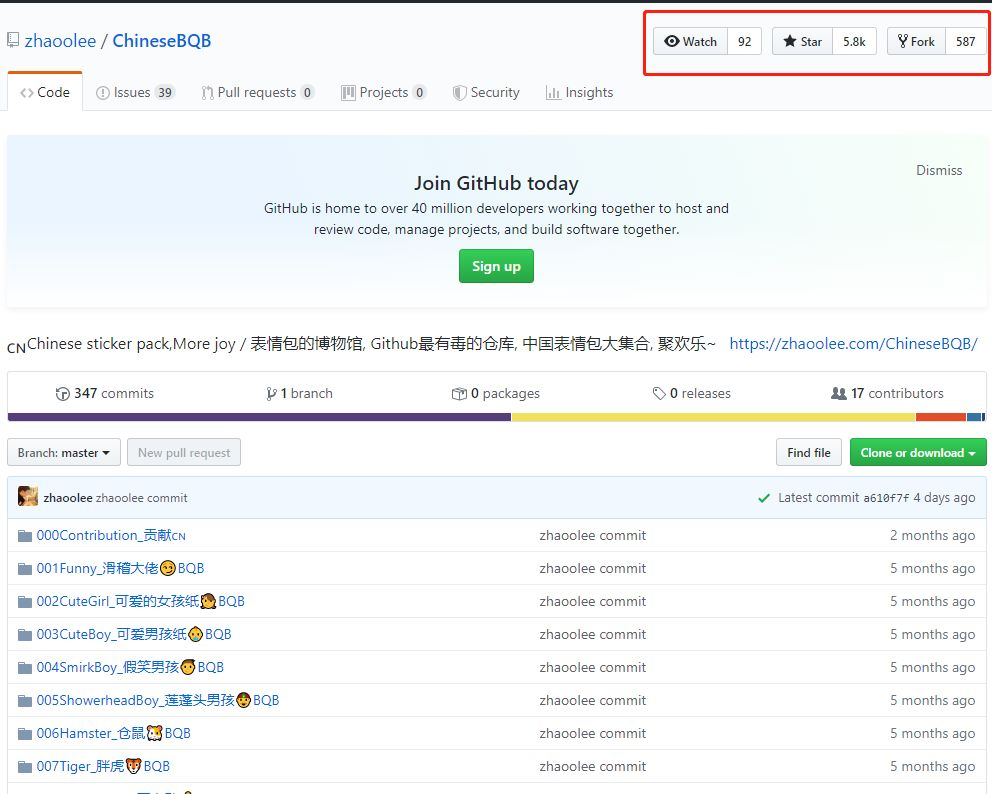Click the Watch button
This screenshot has width=992, height=794.
point(690,42)
